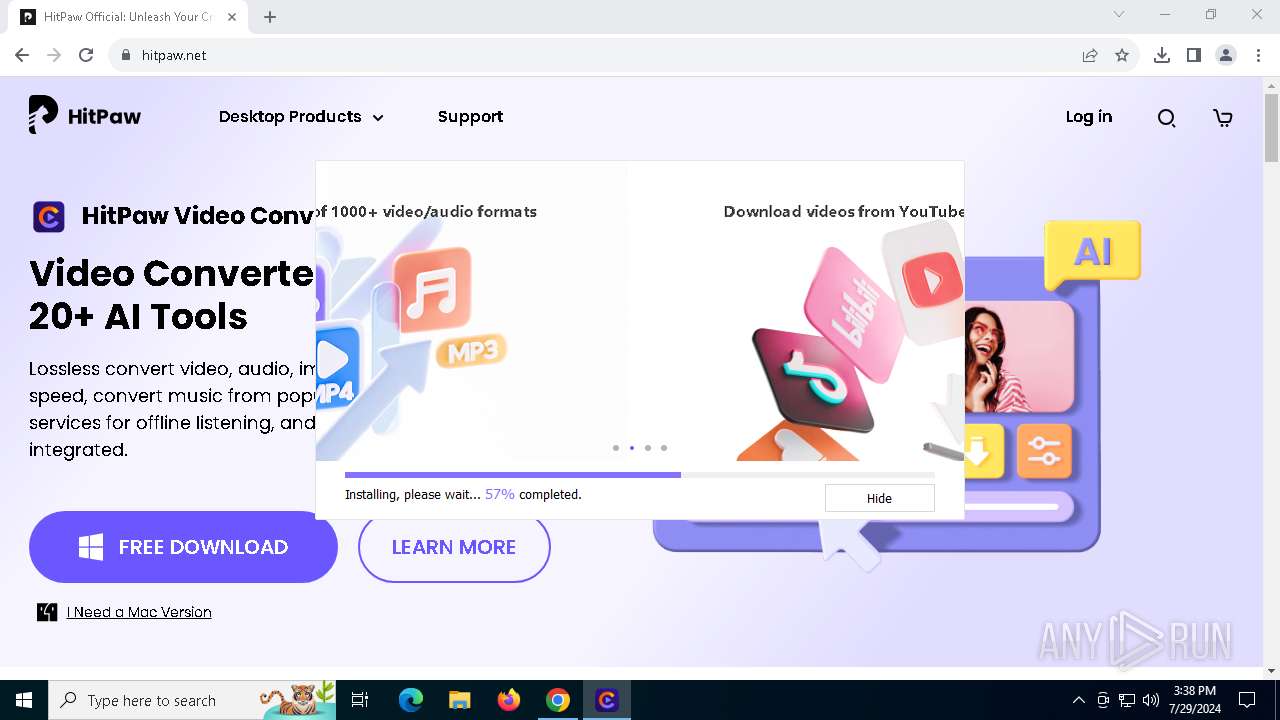The width and height of the screenshot is (1280, 720).
Task: Click the installation progress bar
Action: pos(640,475)
